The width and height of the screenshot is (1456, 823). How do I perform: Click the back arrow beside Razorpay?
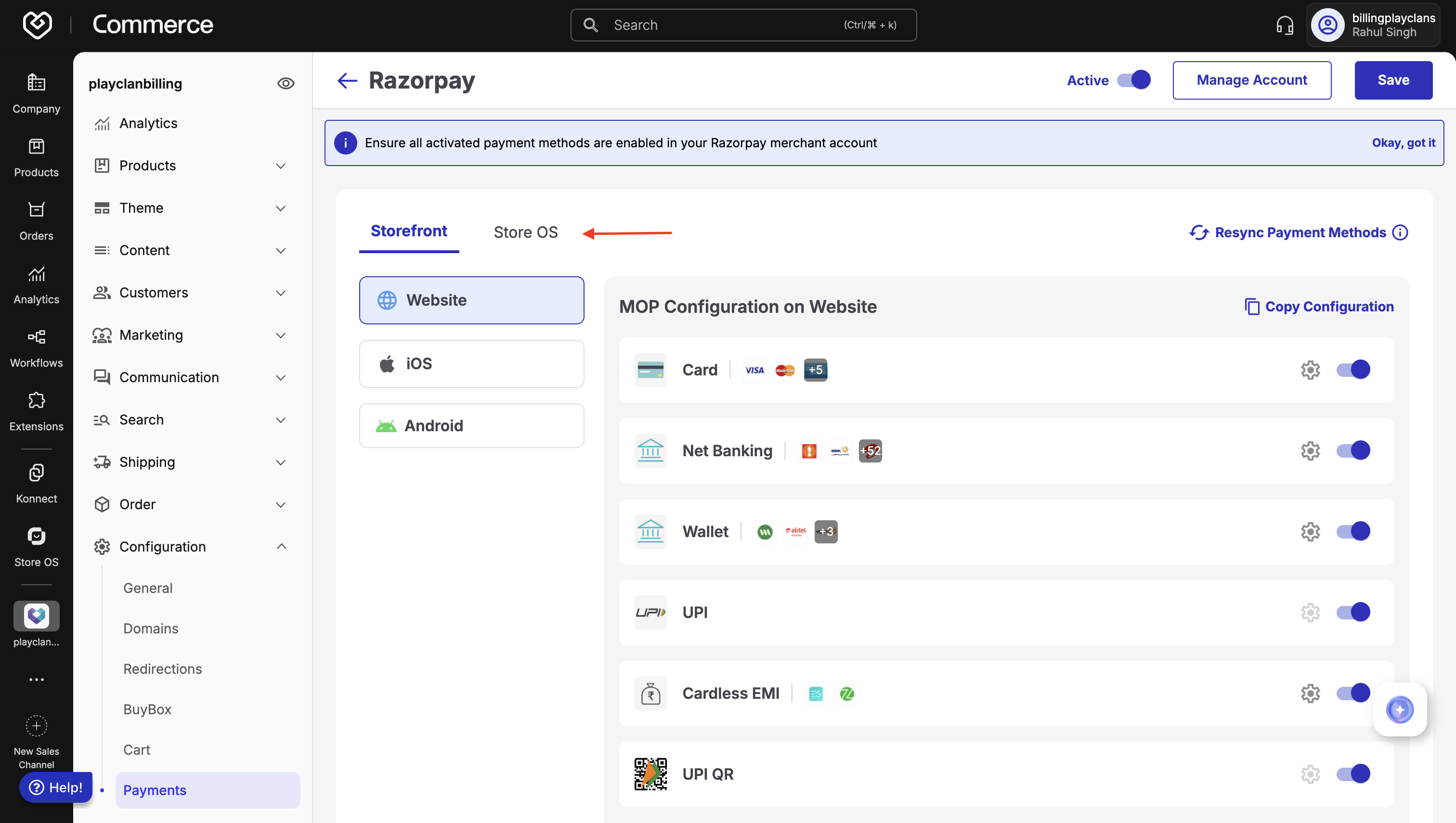pos(347,80)
